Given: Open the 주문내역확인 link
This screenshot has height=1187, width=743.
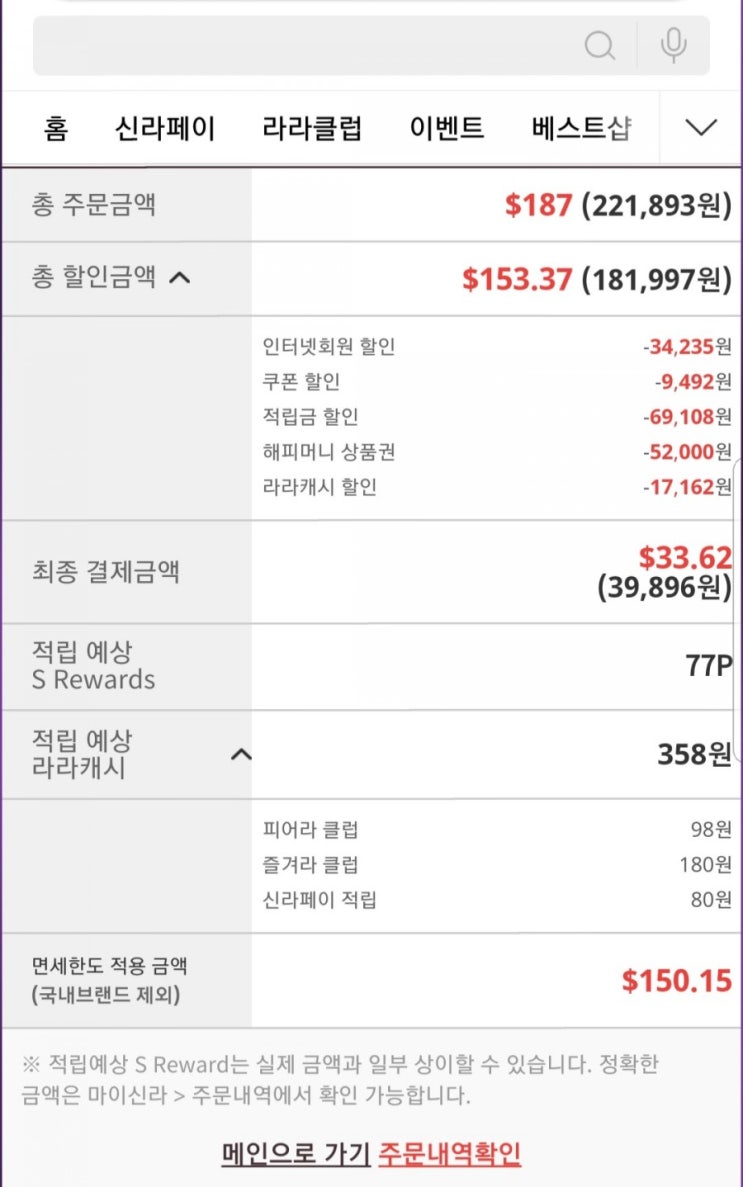Looking at the screenshot, I should (x=449, y=1153).
